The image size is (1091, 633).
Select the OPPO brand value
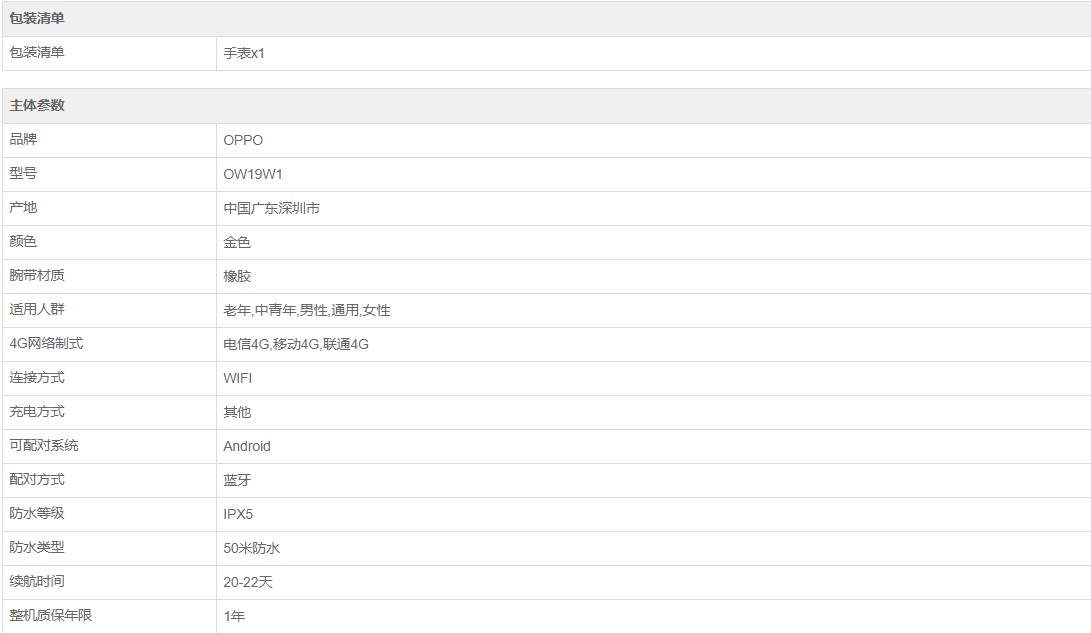(x=243, y=140)
